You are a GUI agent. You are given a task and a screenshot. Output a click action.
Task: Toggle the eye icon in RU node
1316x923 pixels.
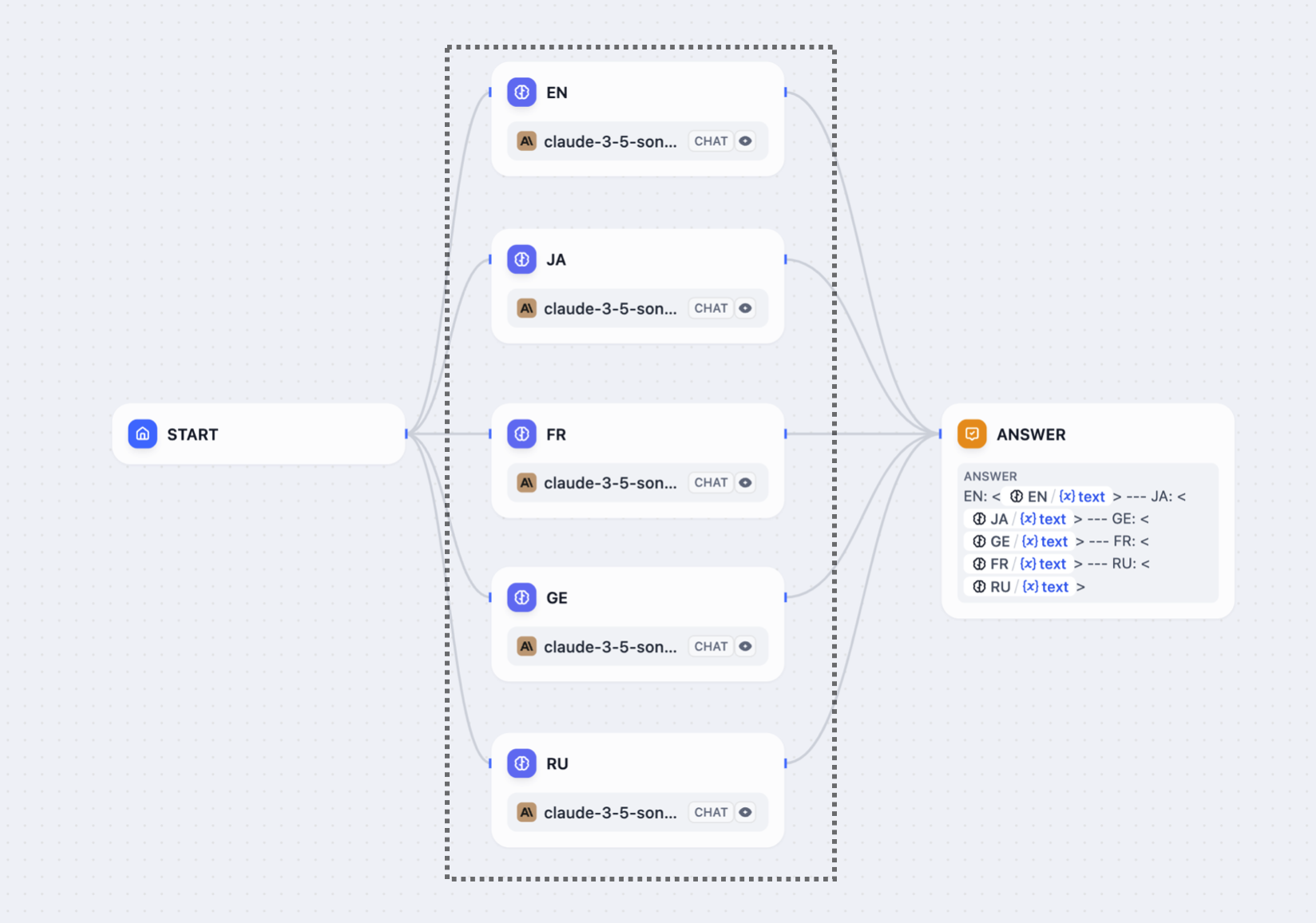click(745, 812)
